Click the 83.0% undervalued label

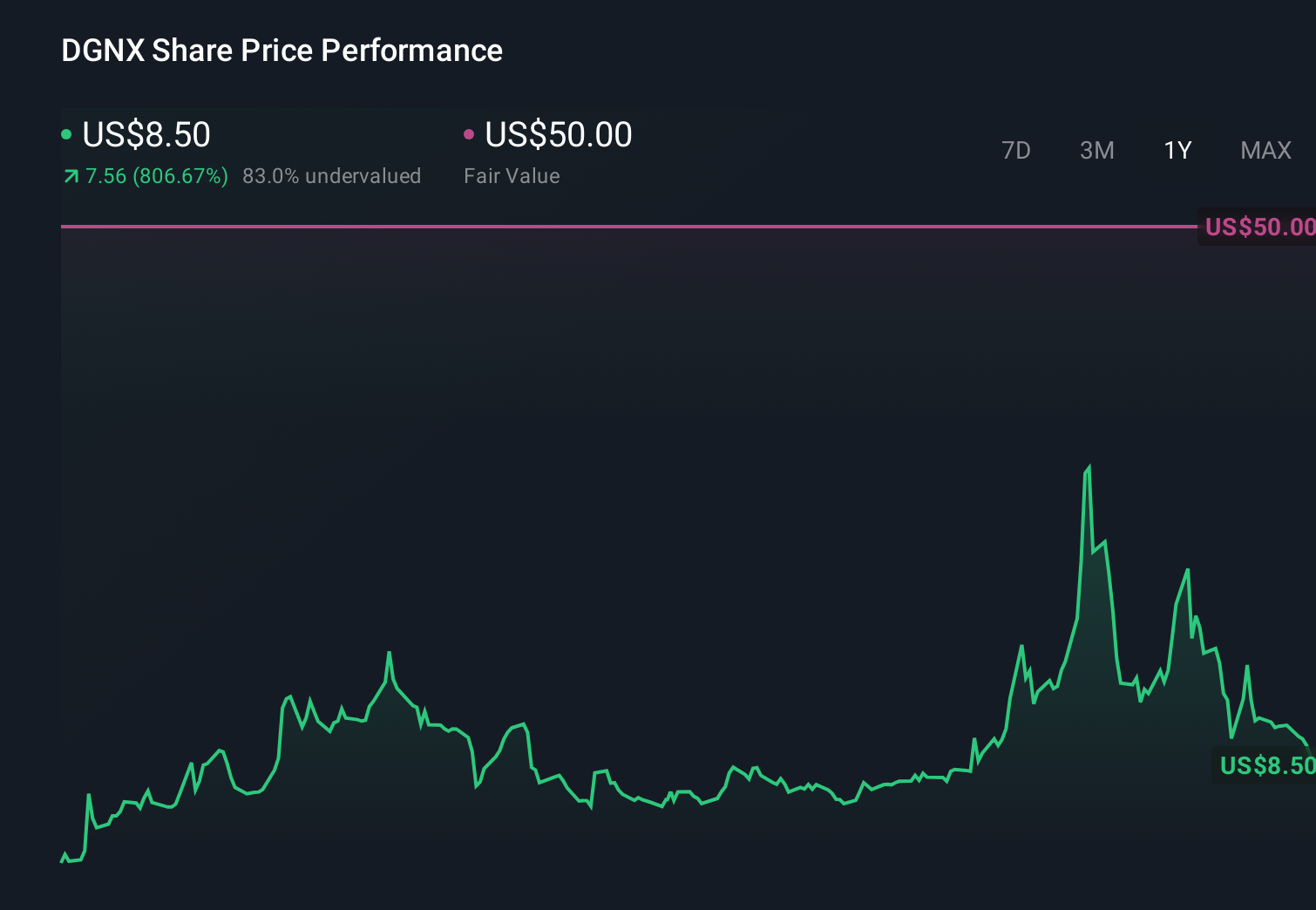(x=333, y=175)
